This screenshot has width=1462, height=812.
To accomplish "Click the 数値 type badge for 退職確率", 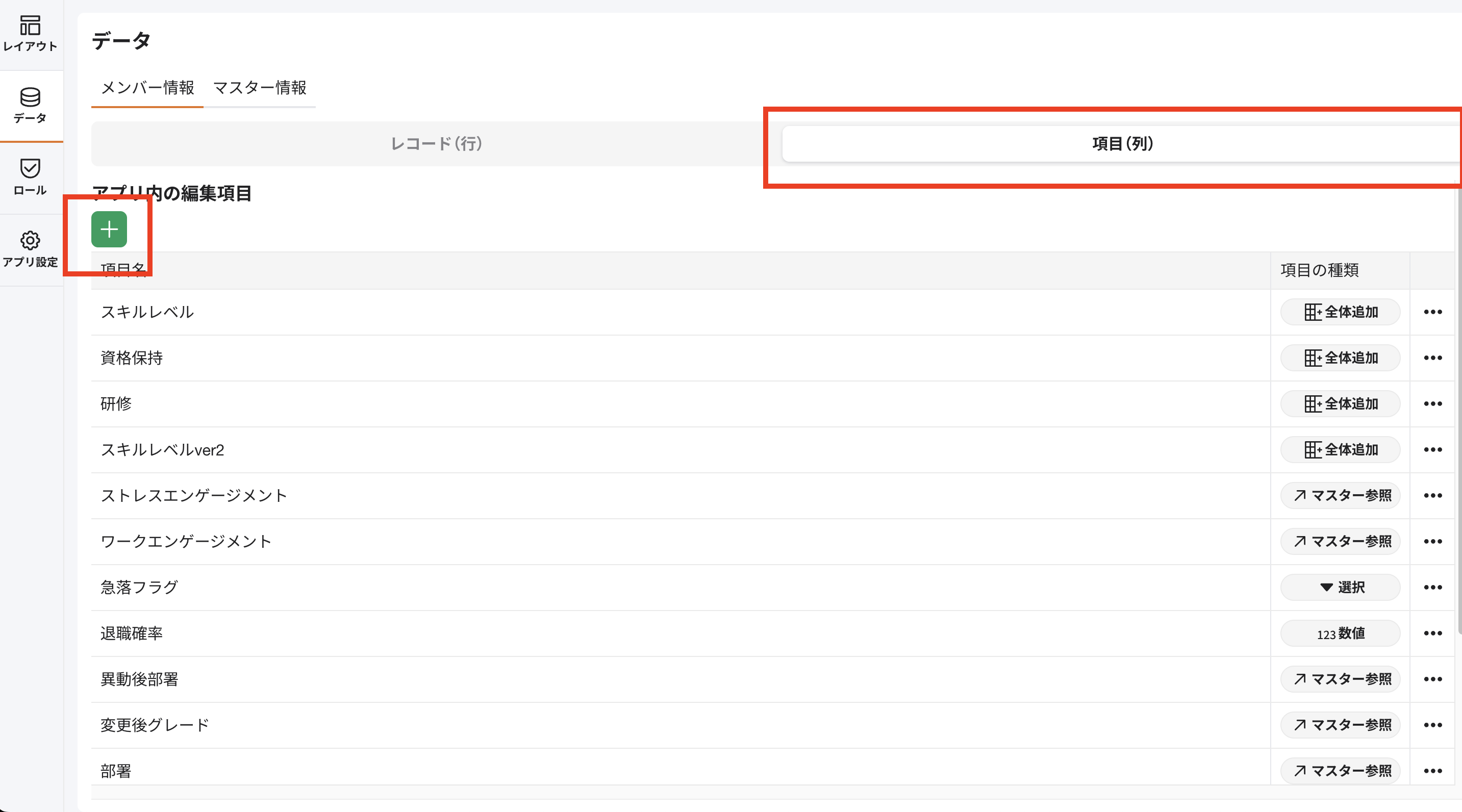I will point(1340,633).
